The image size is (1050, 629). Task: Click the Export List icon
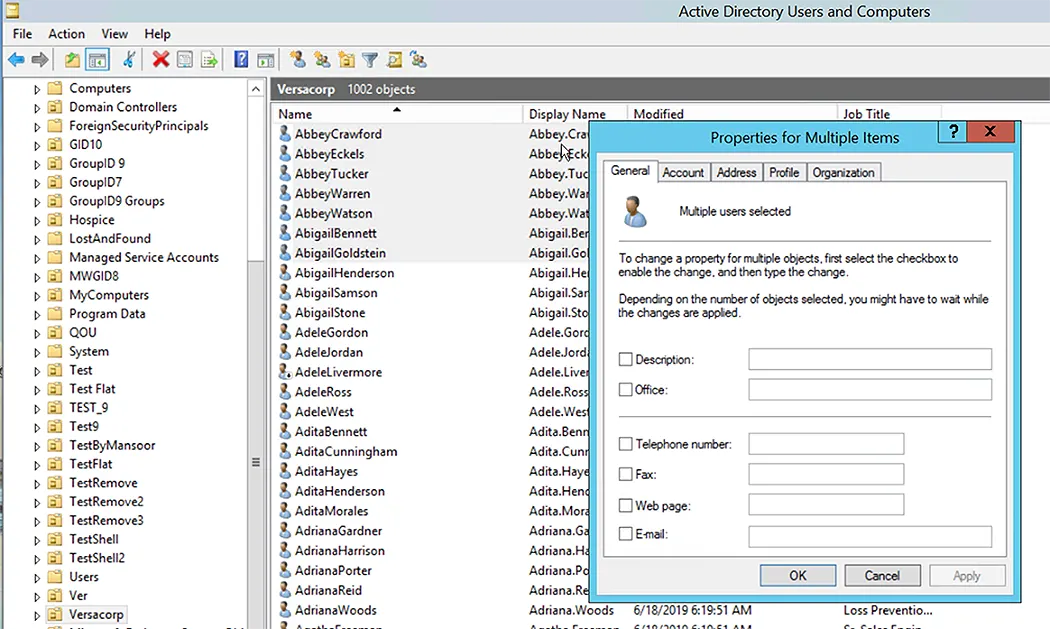pos(209,60)
